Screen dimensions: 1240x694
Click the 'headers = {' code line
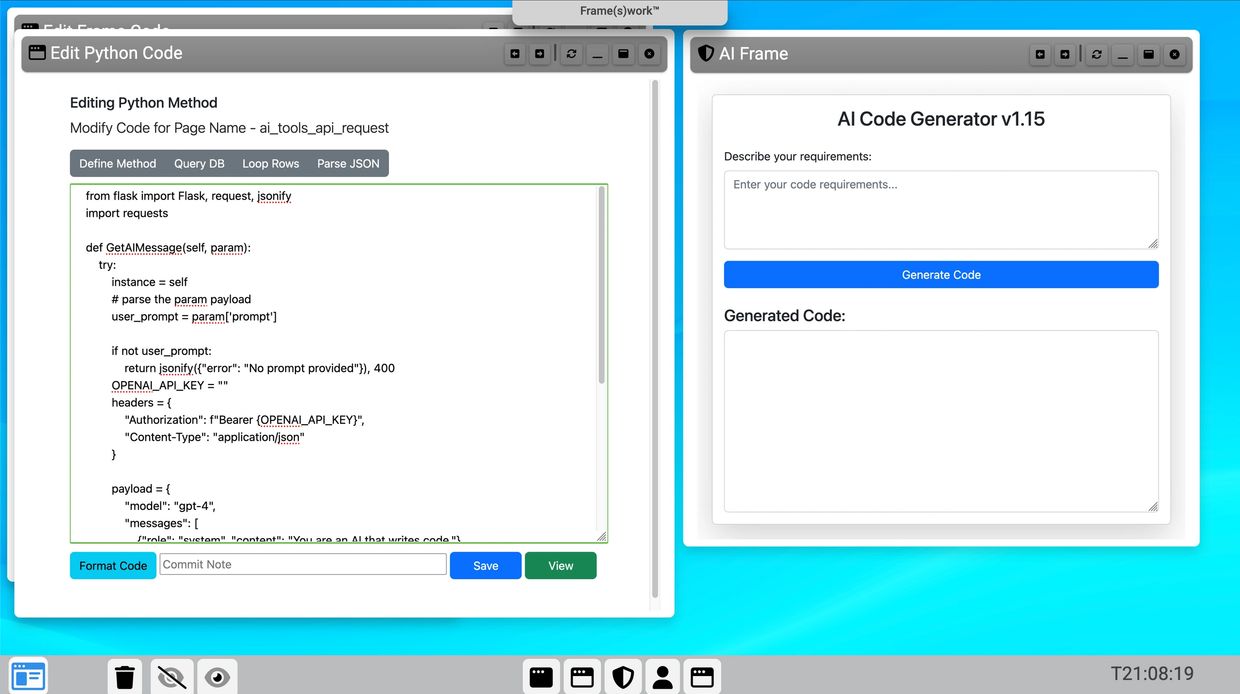(x=141, y=402)
